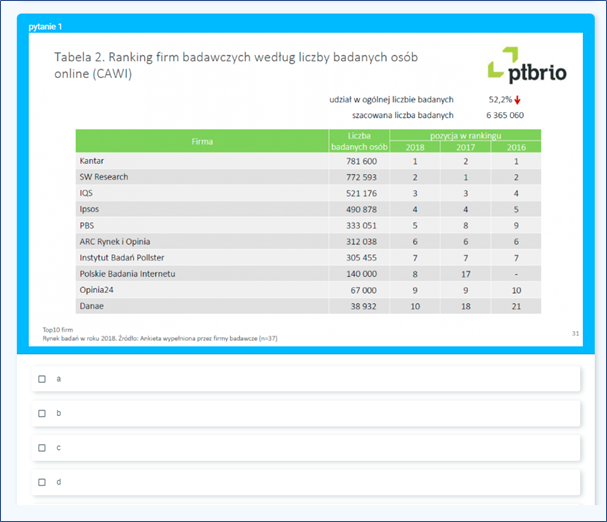Click the SW Research company name
Image resolution: width=607 pixels, height=522 pixels.
(x=103, y=177)
